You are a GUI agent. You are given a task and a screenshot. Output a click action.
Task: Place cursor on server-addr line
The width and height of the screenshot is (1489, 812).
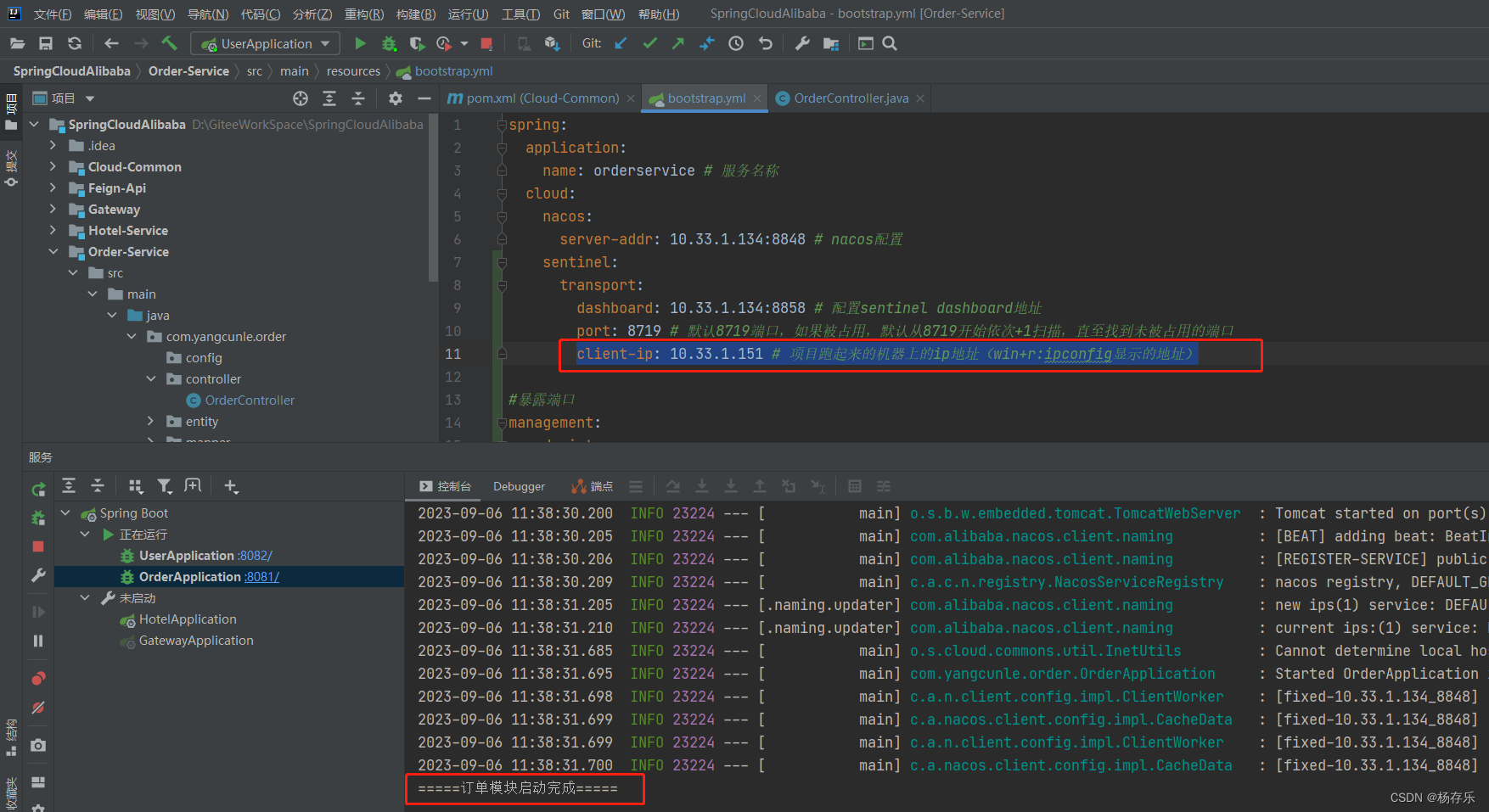[731, 239]
